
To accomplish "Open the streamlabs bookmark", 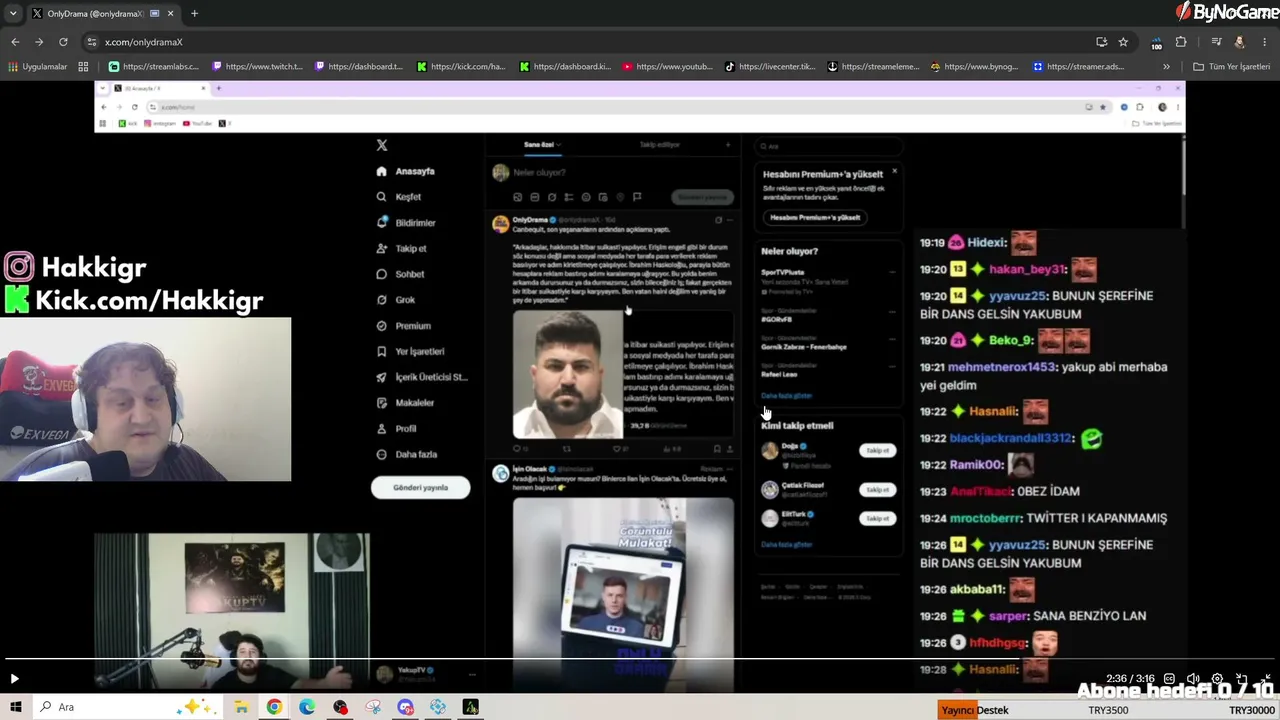I will click(x=154, y=67).
